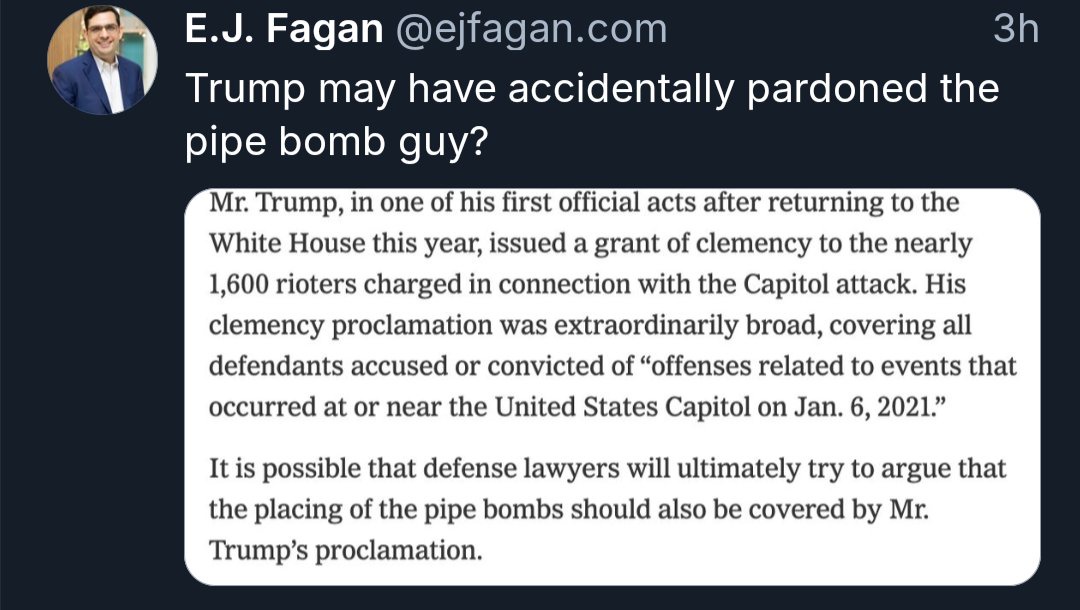Click the E.J. Fagan display name

click(x=284, y=30)
